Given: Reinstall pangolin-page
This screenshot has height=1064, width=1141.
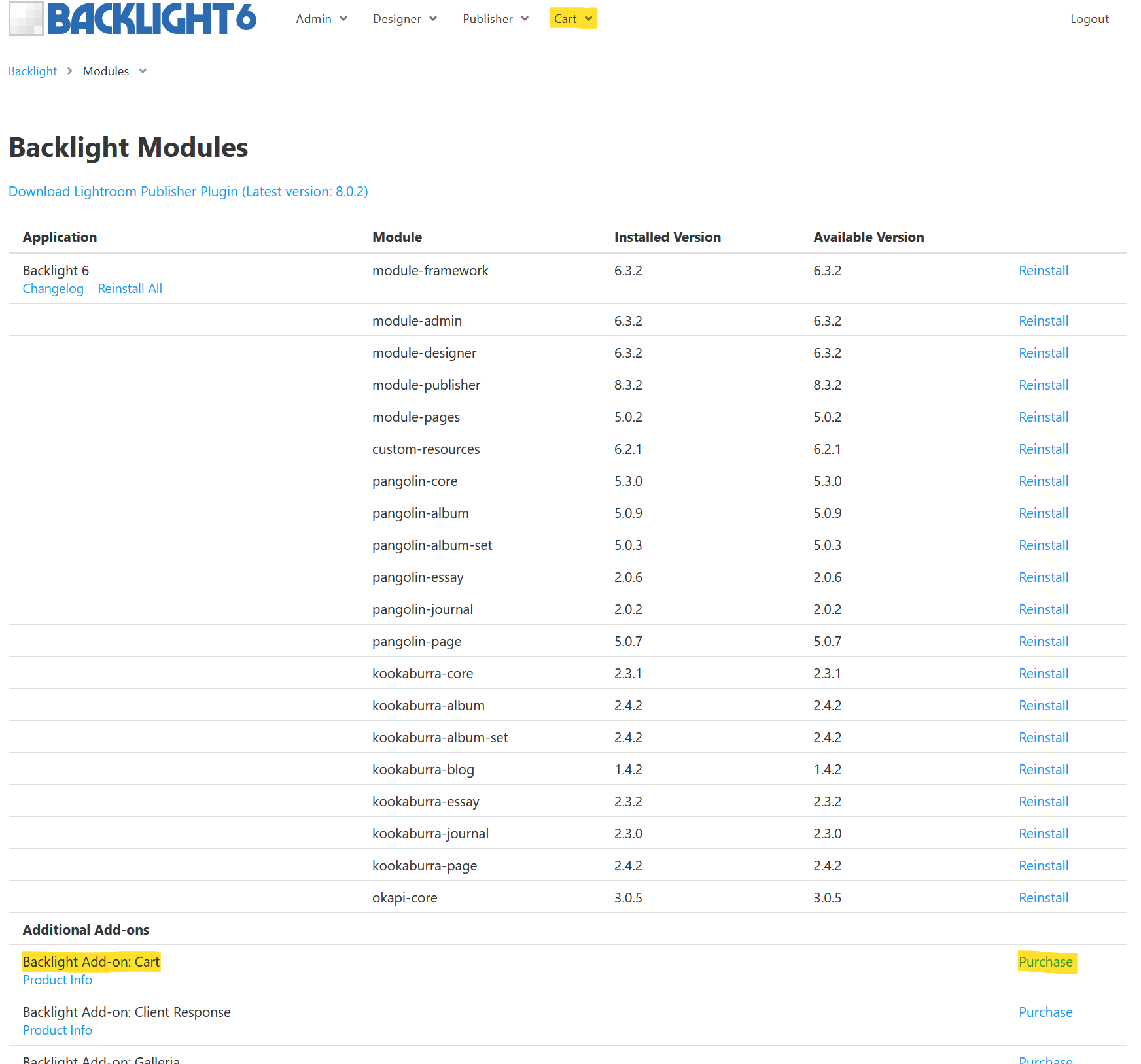Looking at the screenshot, I should coord(1044,642).
